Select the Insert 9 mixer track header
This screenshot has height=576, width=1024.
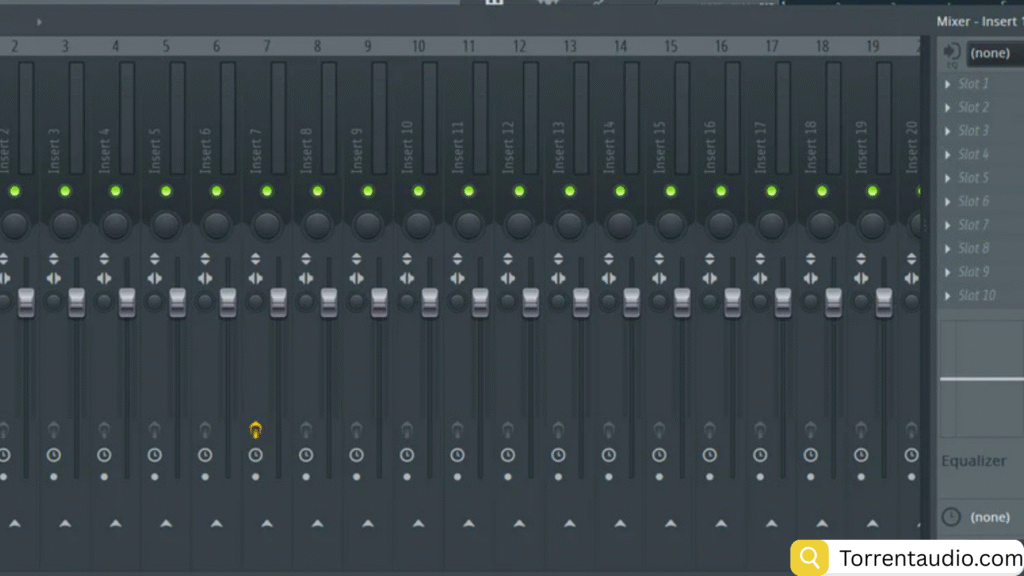[368, 46]
